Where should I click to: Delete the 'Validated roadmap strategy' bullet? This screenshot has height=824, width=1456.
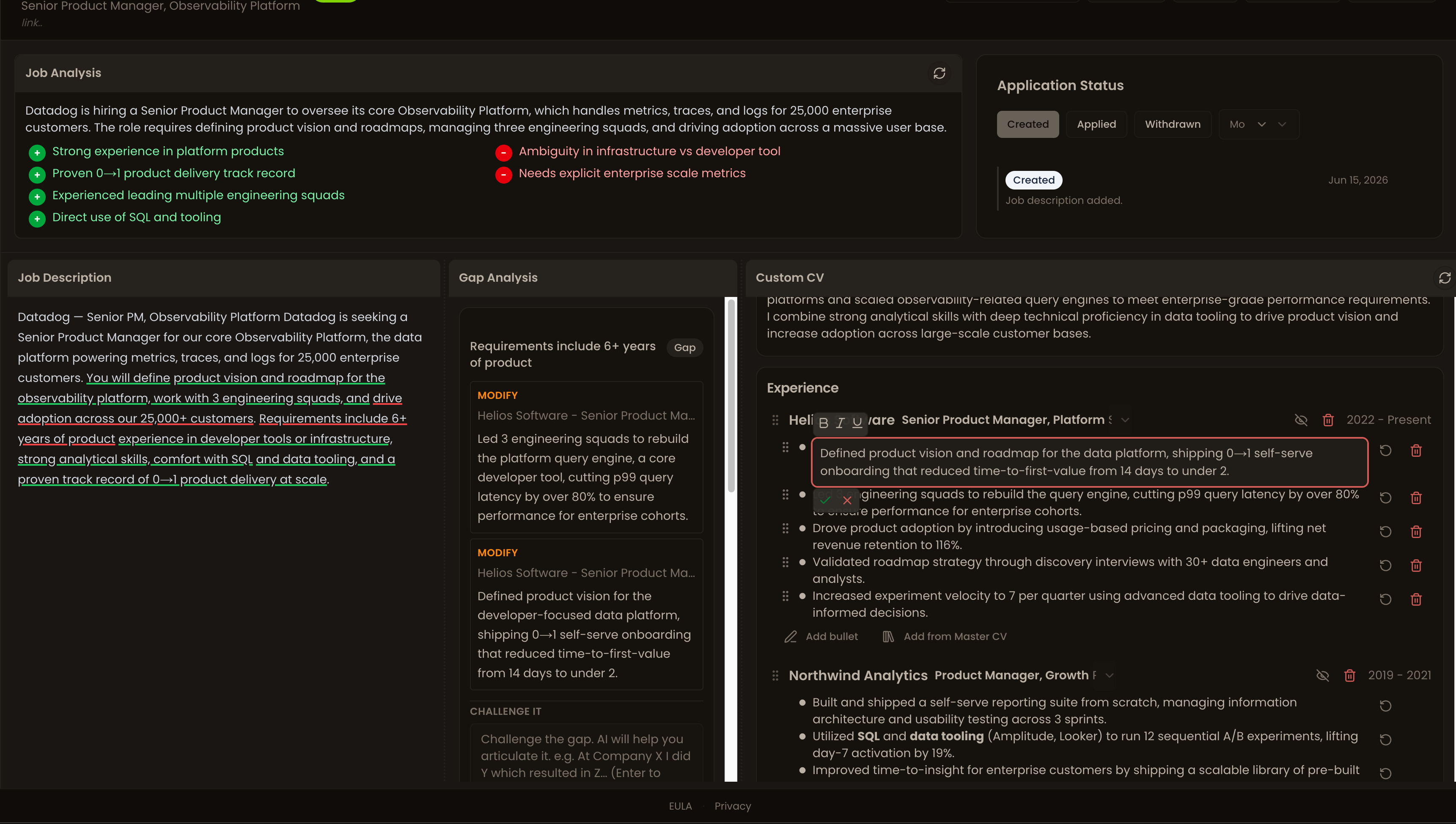click(1416, 566)
